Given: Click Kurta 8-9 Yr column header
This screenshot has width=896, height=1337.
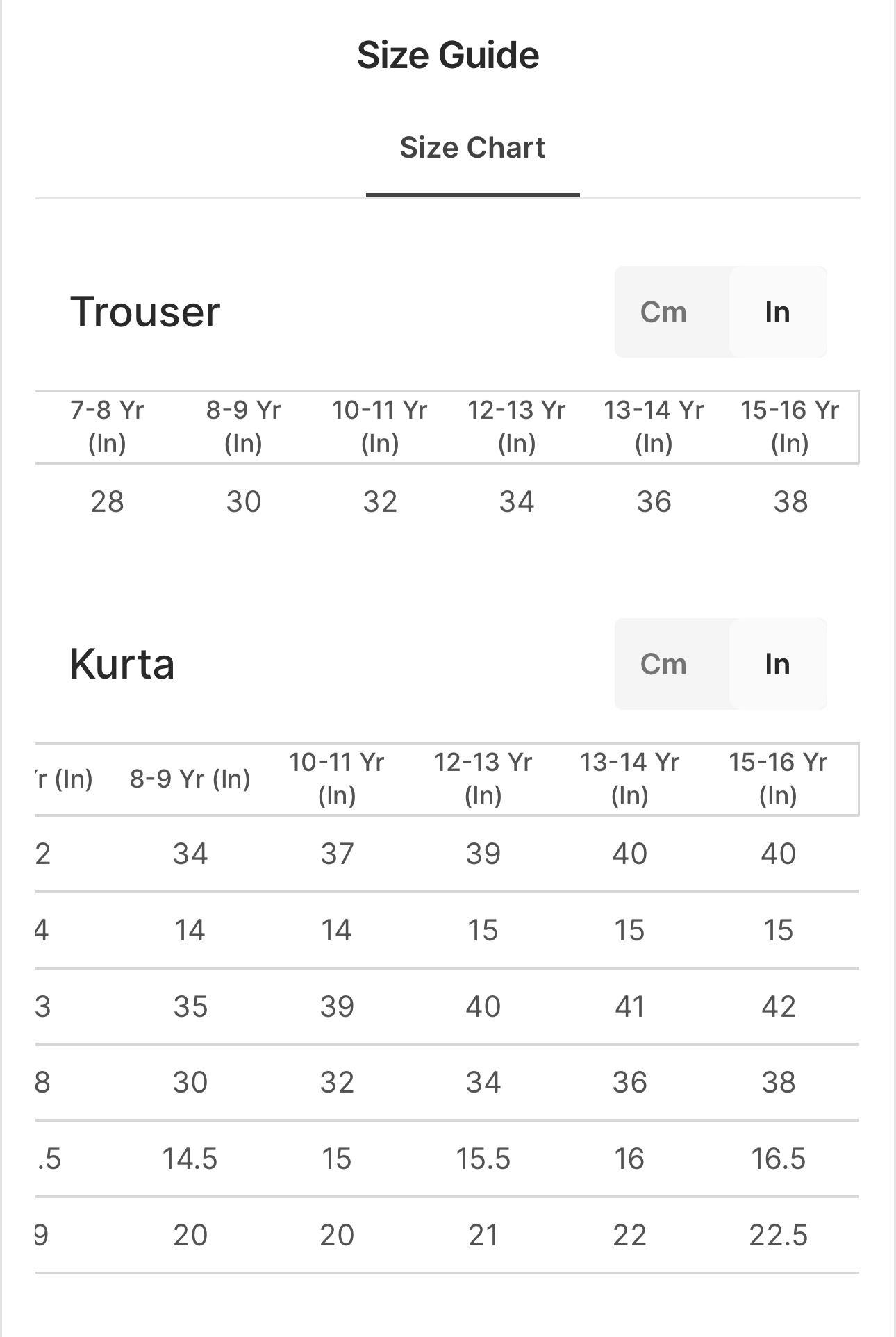Looking at the screenshot, I should 190,779.
